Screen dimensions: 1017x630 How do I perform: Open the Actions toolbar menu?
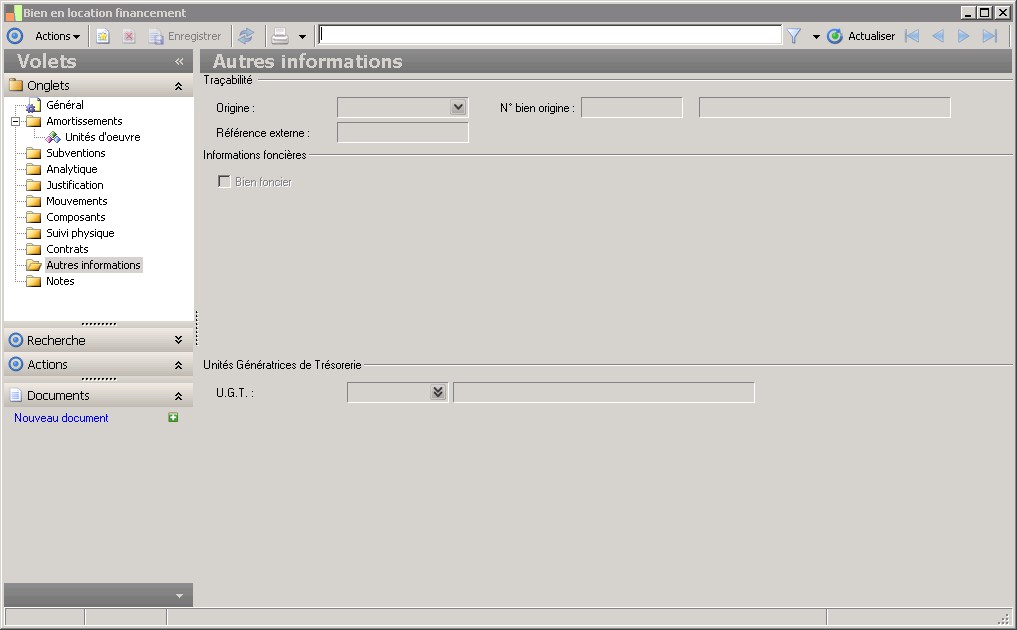point(57,36)
